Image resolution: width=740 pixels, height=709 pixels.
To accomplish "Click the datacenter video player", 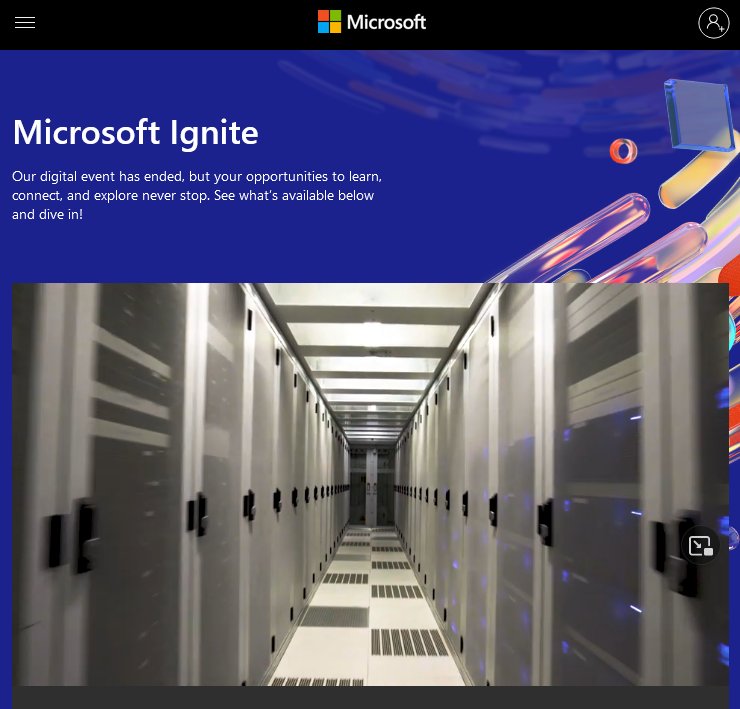I will tap(370, 484).
